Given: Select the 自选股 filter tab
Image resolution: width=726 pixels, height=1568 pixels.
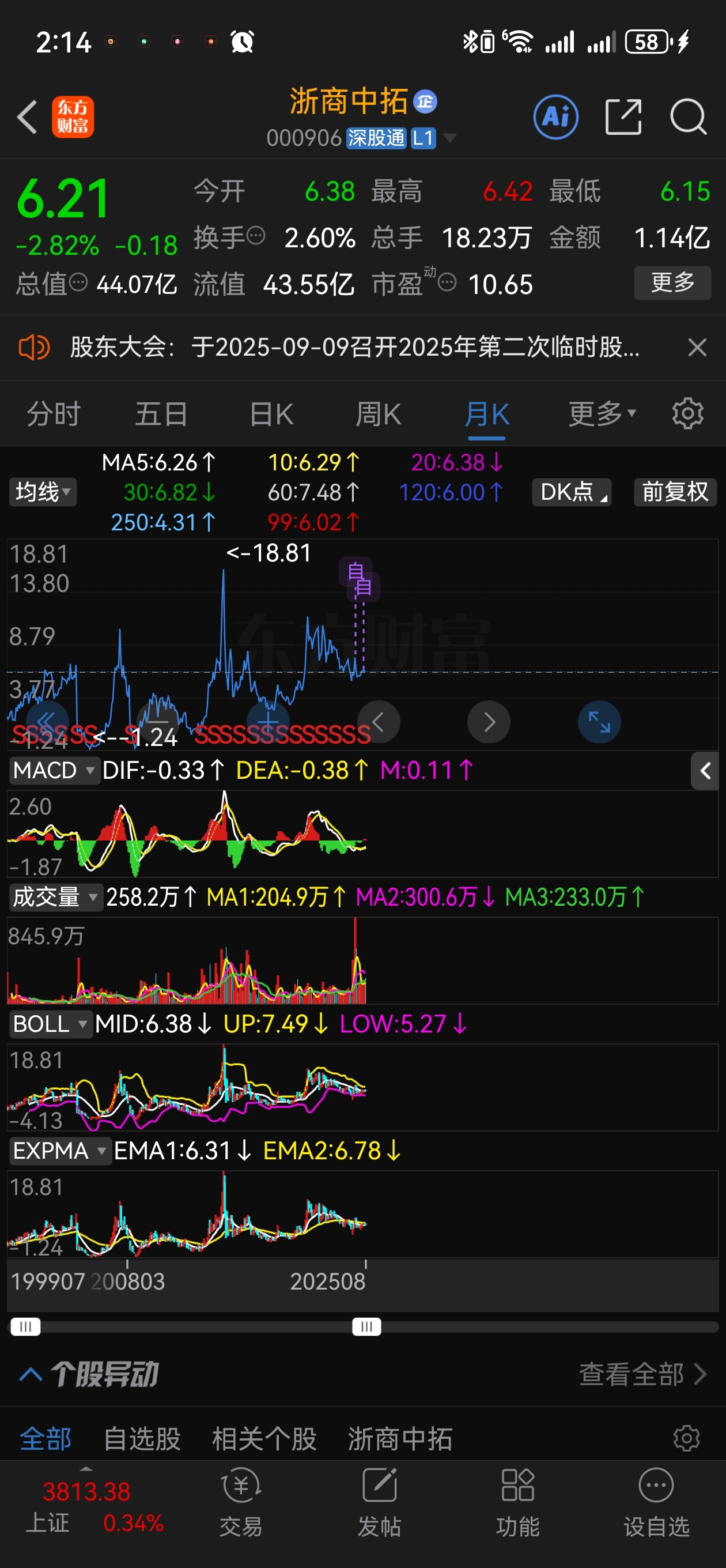Looking at the screenshot, I should point(142,1438).
